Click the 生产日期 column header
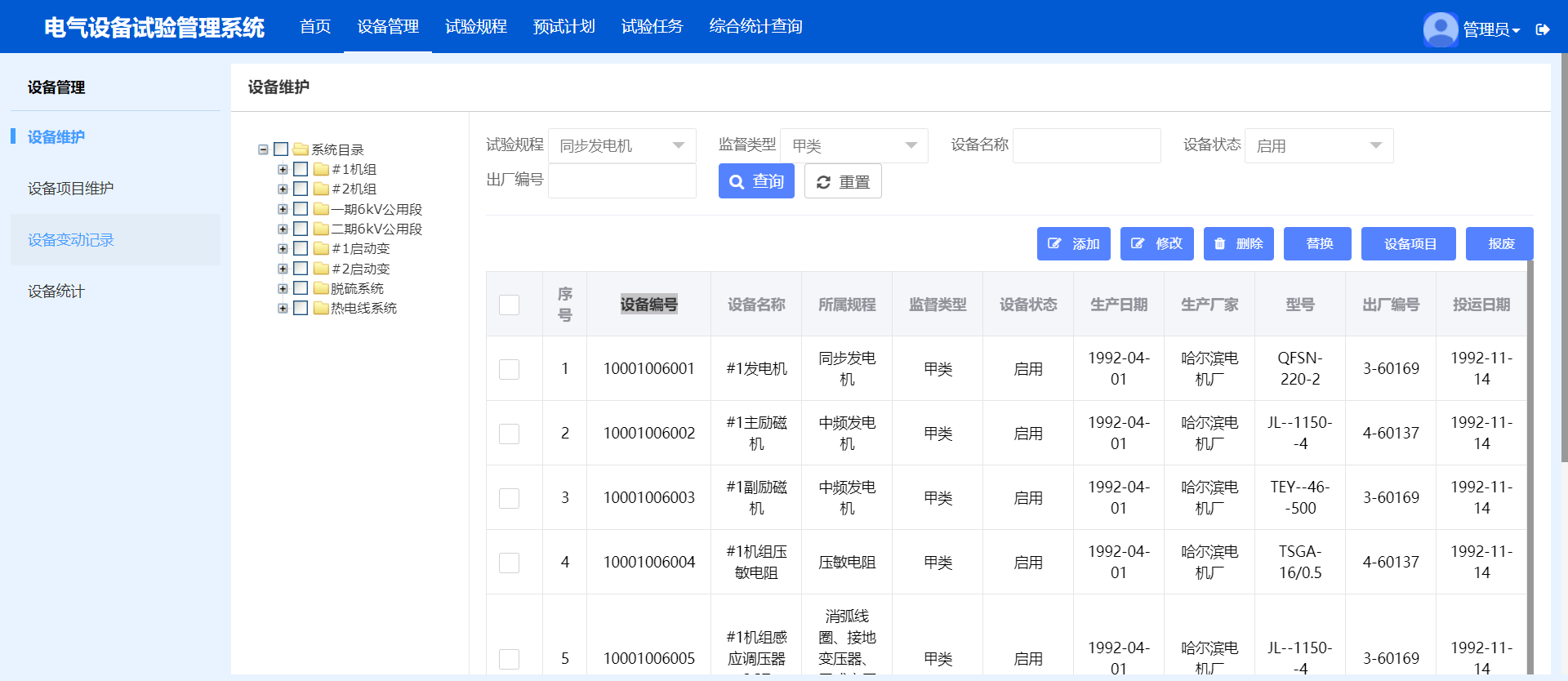This screenshot has height=681, width=1568. (1119, 305)
